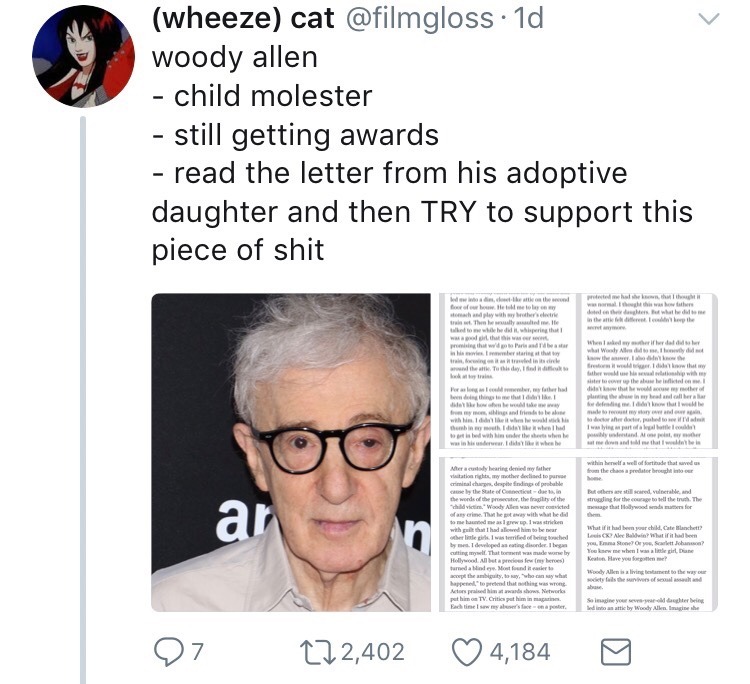Open the tweet's 1d timestamp
This screenshot has width=750, height=684.
coord(528,19)
